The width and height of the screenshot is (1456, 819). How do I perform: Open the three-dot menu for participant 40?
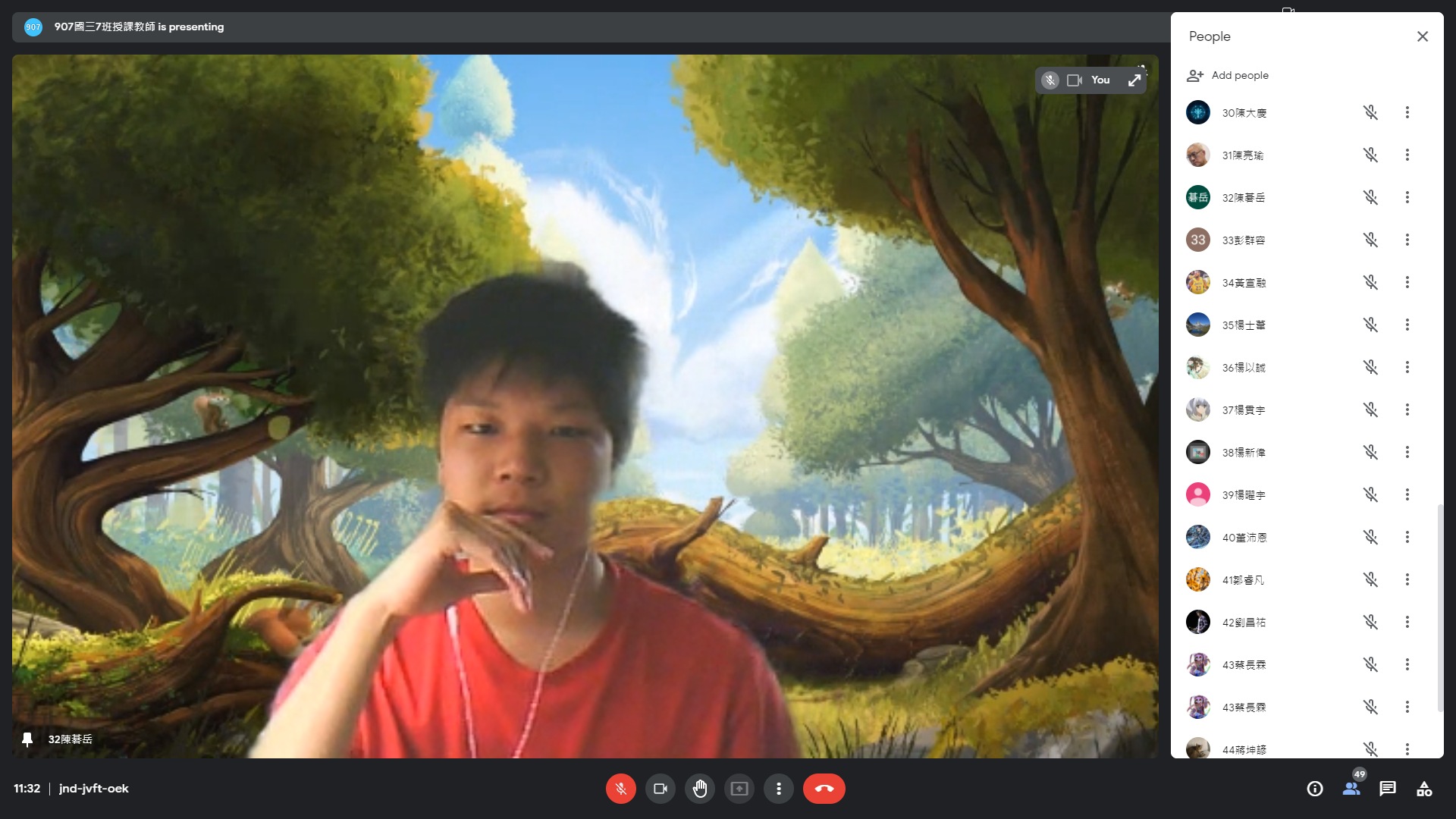coord(1407,537)
